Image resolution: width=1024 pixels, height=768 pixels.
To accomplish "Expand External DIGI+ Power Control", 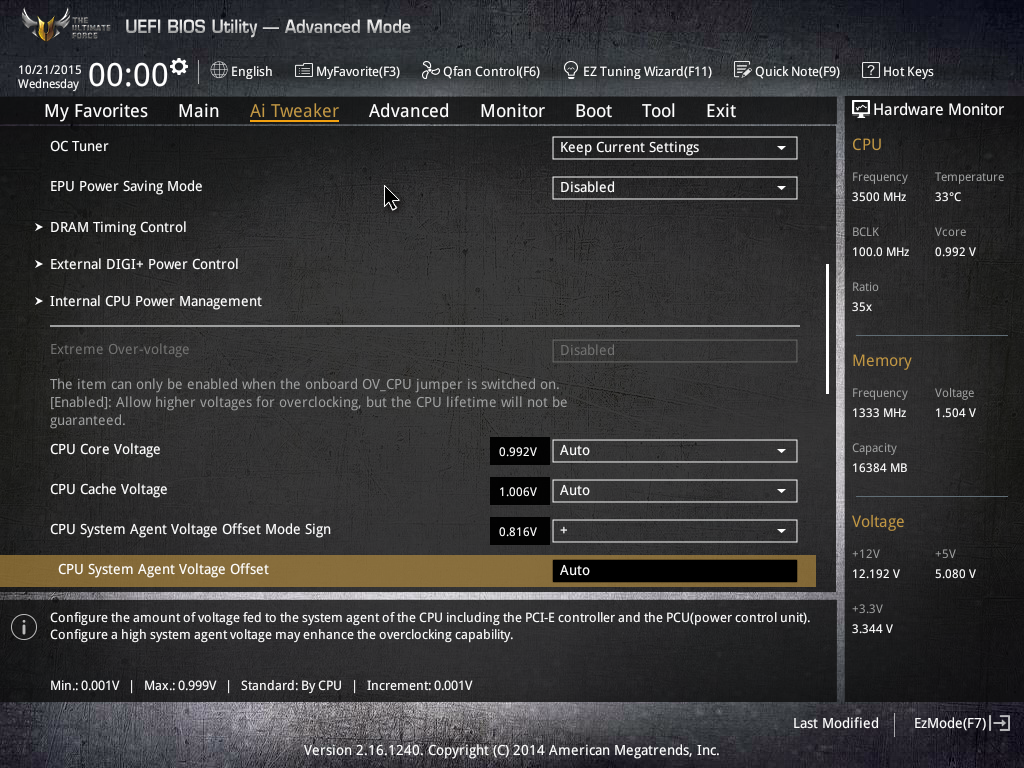I will point(144,264).
